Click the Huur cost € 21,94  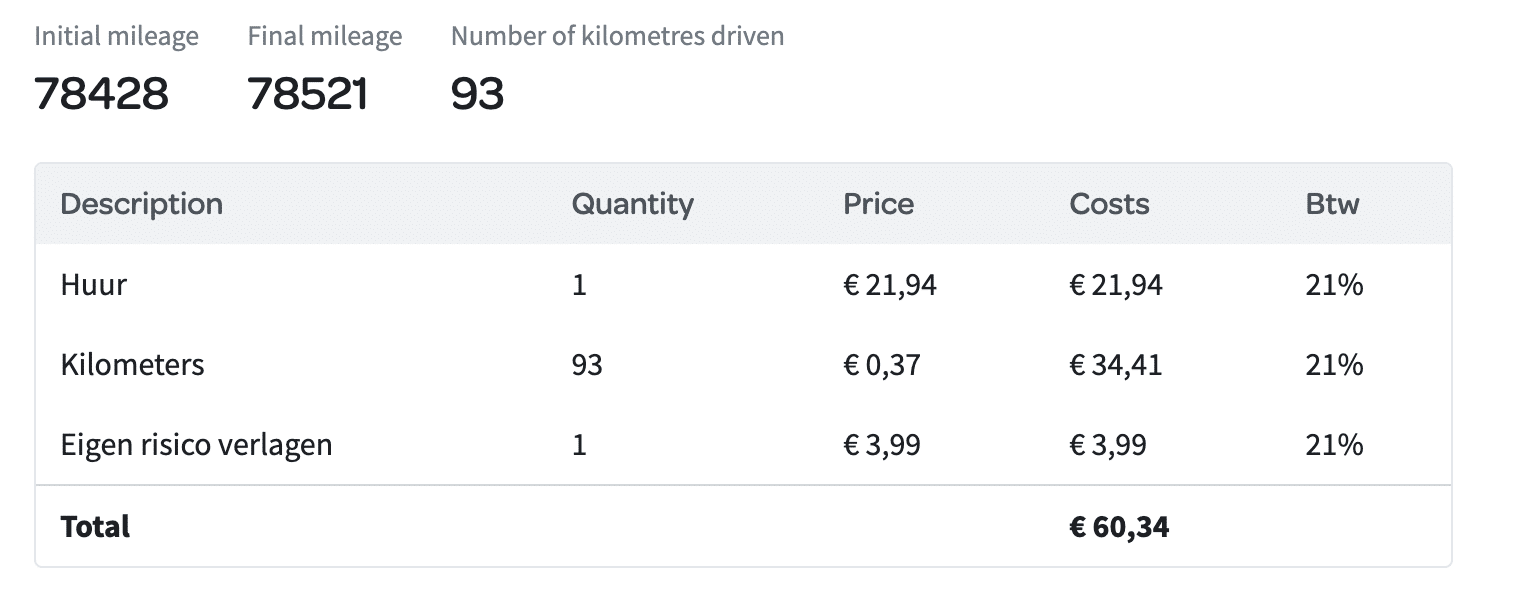(1116, 285)
